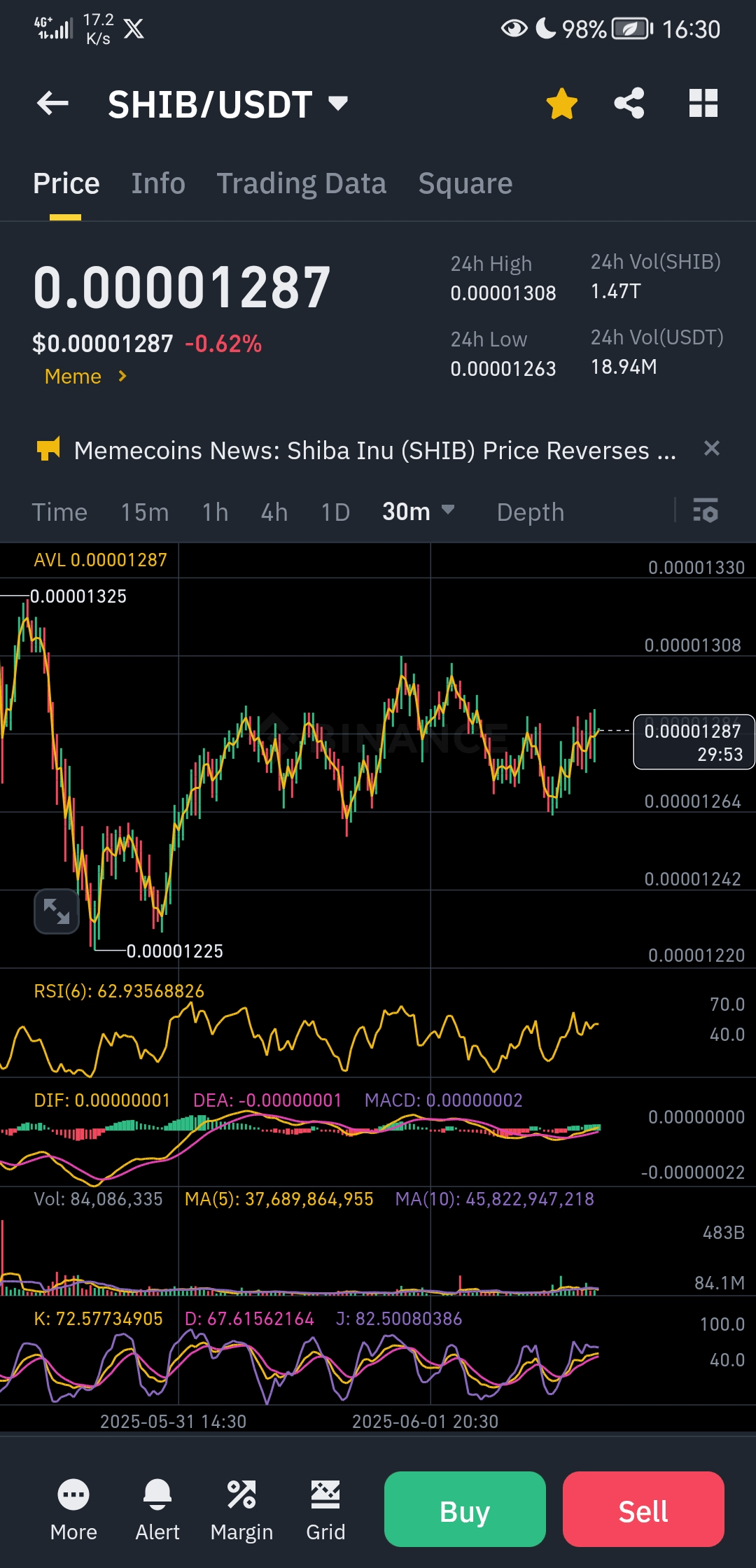Viewport: 756px width, 1568px height.
Task: Switch to the Trading Data tab
Action: (x=301, y=183)
